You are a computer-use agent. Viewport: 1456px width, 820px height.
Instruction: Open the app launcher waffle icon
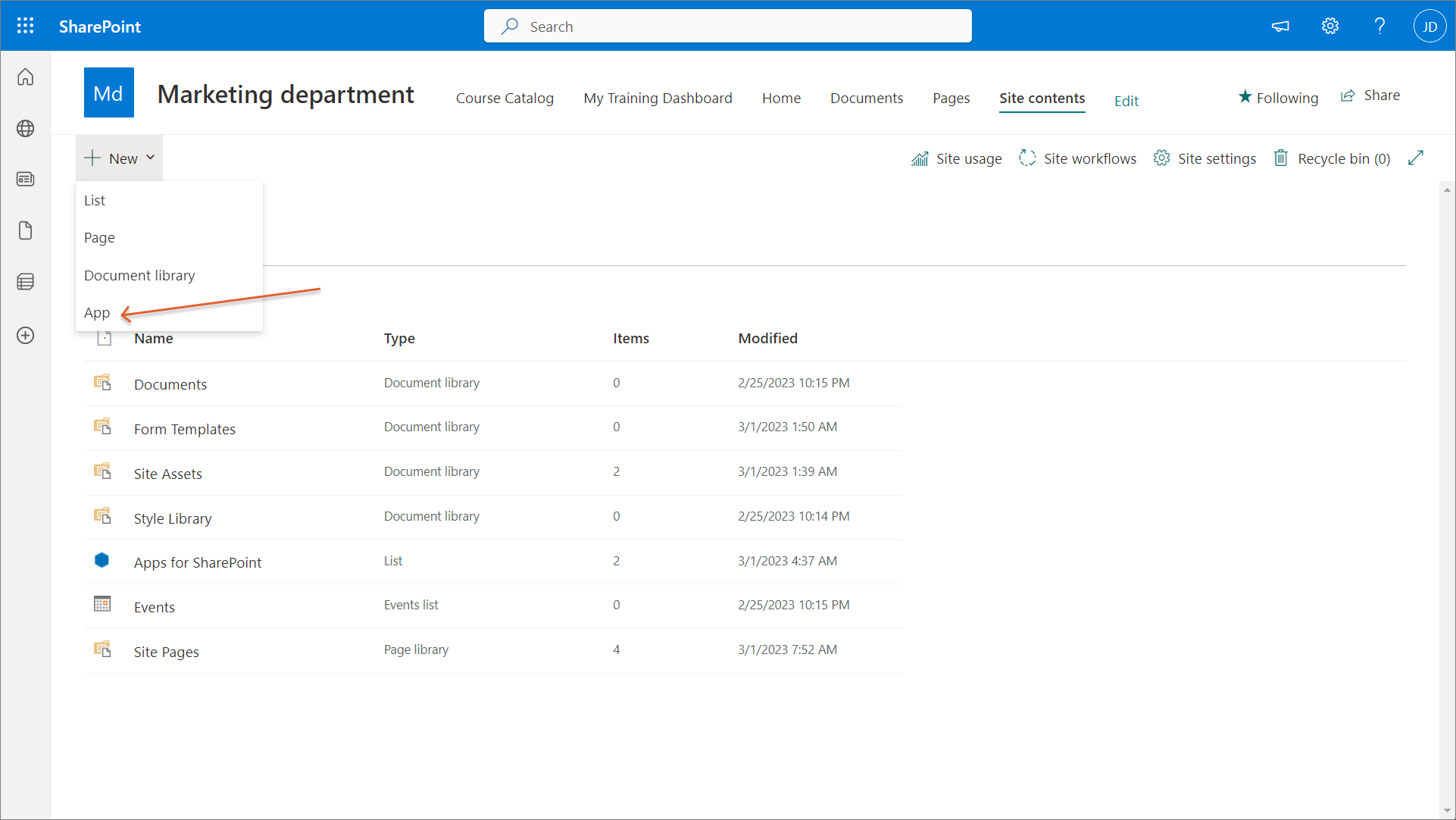click(25, 27)
